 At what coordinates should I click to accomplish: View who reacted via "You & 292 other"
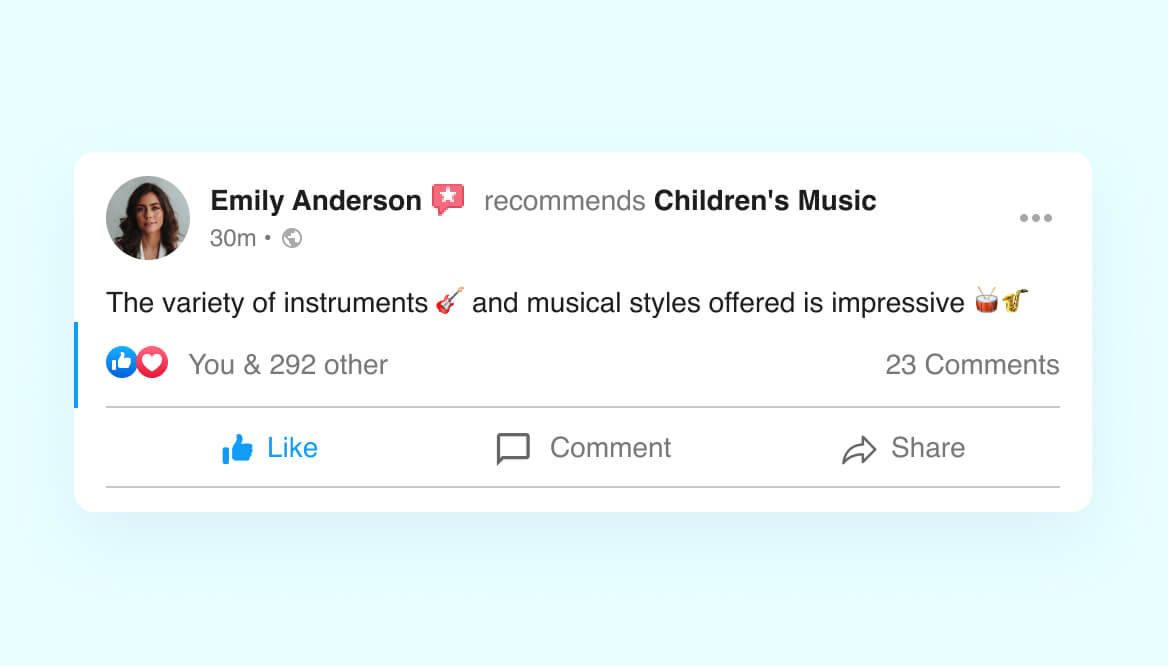tap(288, 365)
